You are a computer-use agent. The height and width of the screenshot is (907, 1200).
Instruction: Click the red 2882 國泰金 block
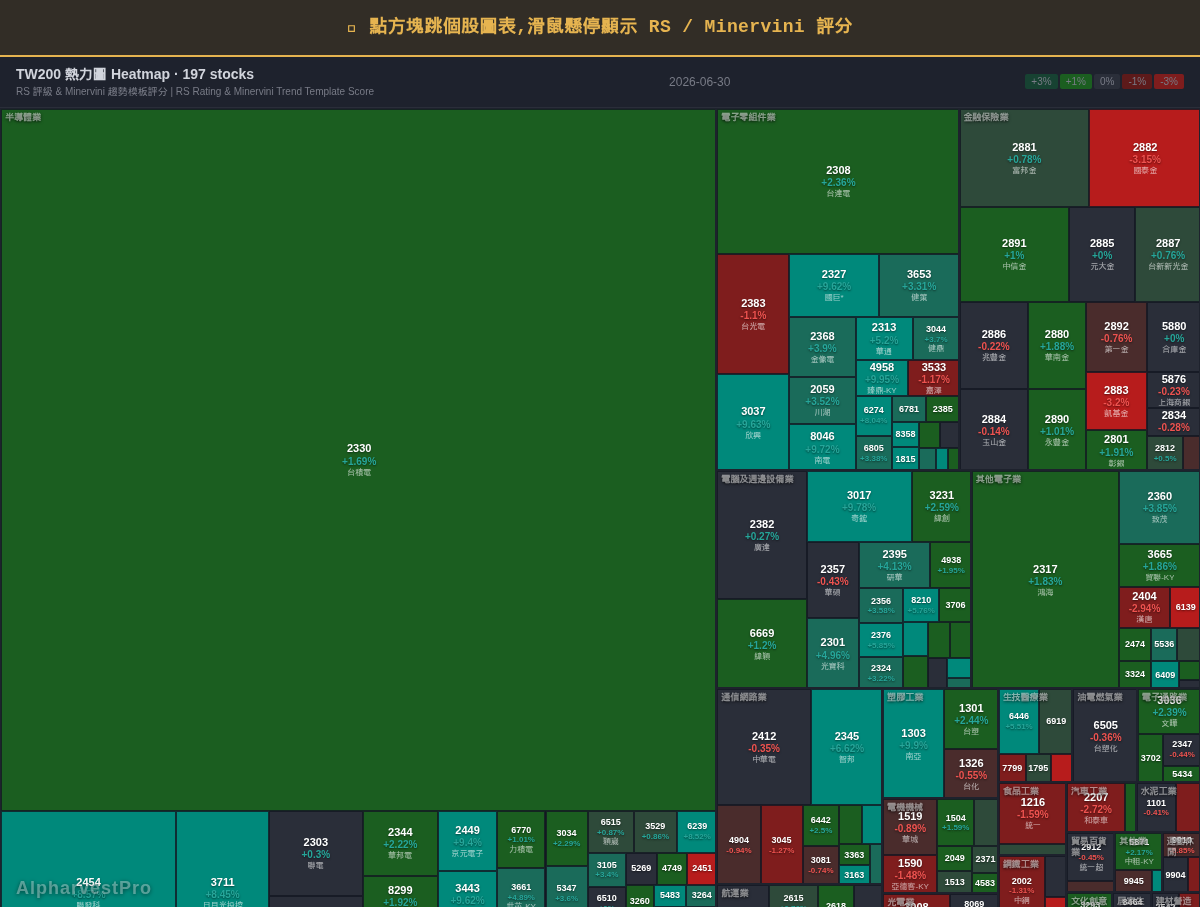pos(1145,158)
